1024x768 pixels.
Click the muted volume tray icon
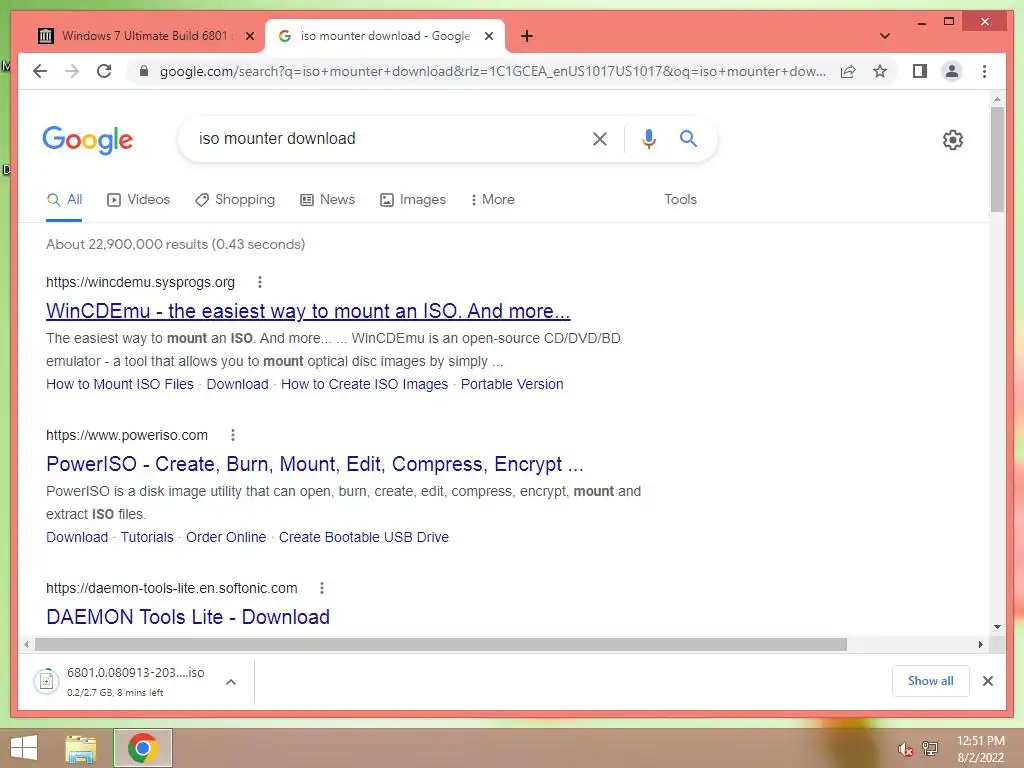904,749
